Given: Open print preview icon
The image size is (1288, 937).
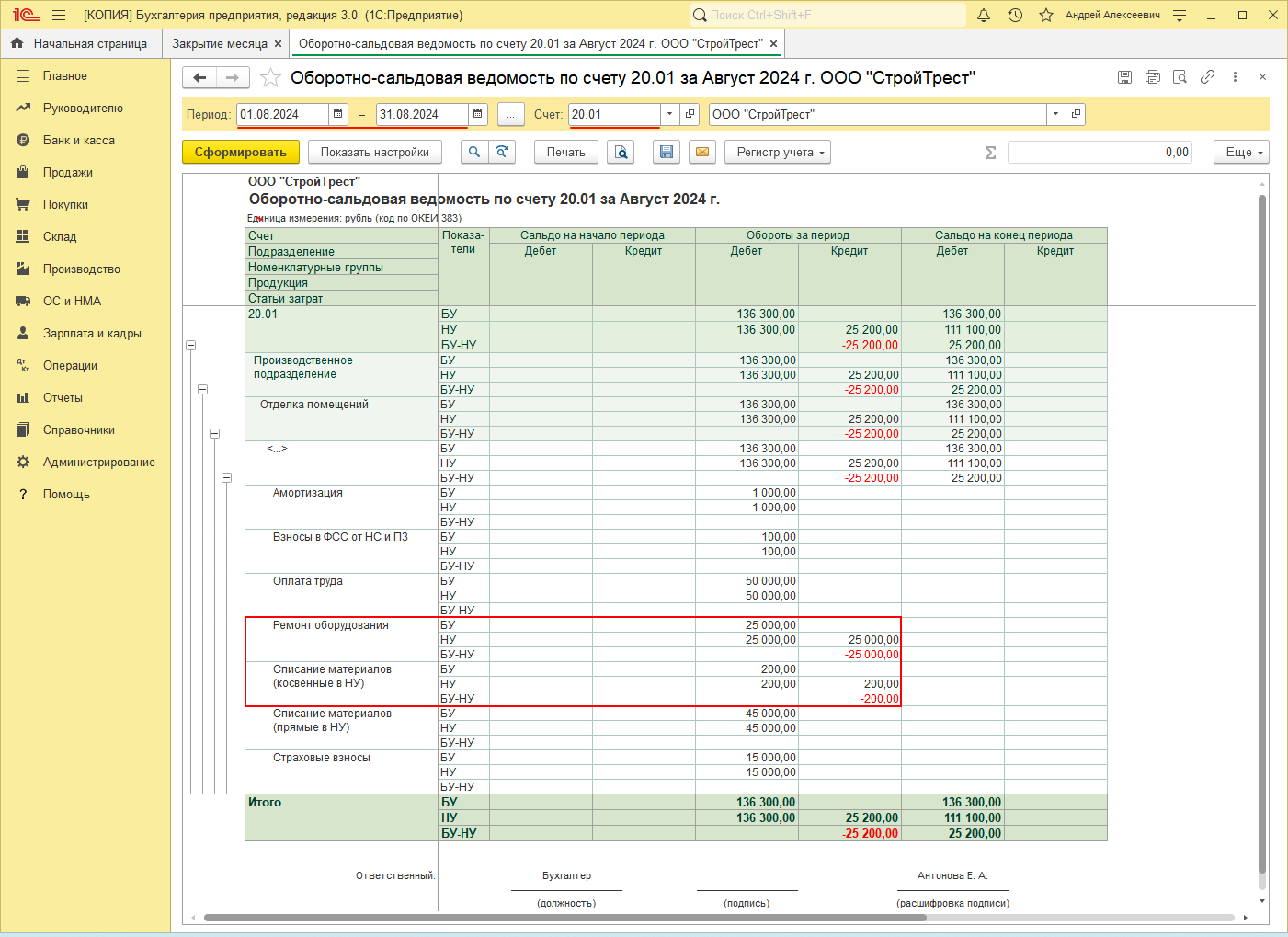Looking at the screenshot, I should 621,152.
